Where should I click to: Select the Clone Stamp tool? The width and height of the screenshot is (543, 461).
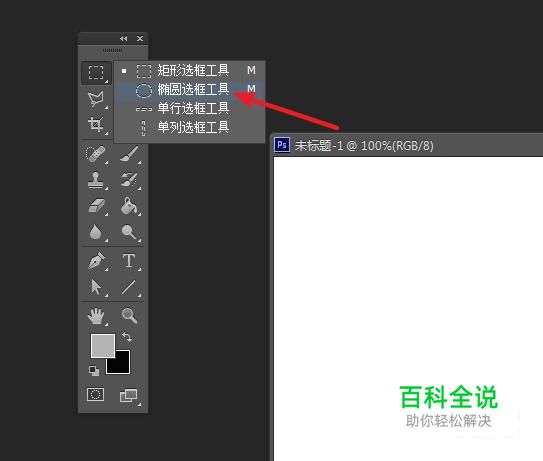click(x=96, y=180)
